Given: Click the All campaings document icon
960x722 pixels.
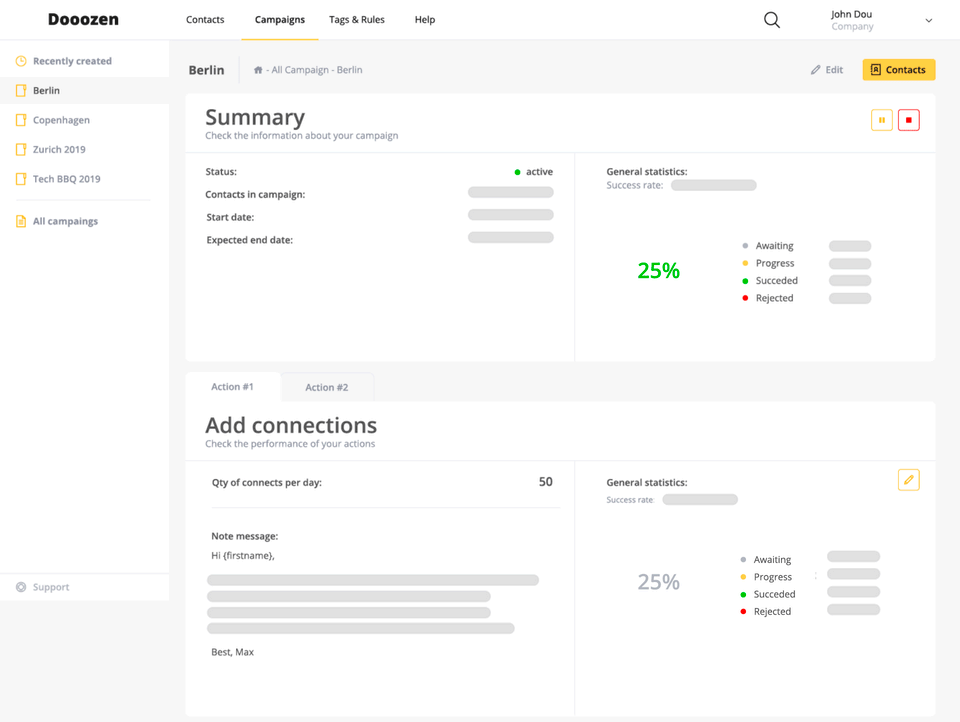Looking at the screenshot, I should coord(21,221).
